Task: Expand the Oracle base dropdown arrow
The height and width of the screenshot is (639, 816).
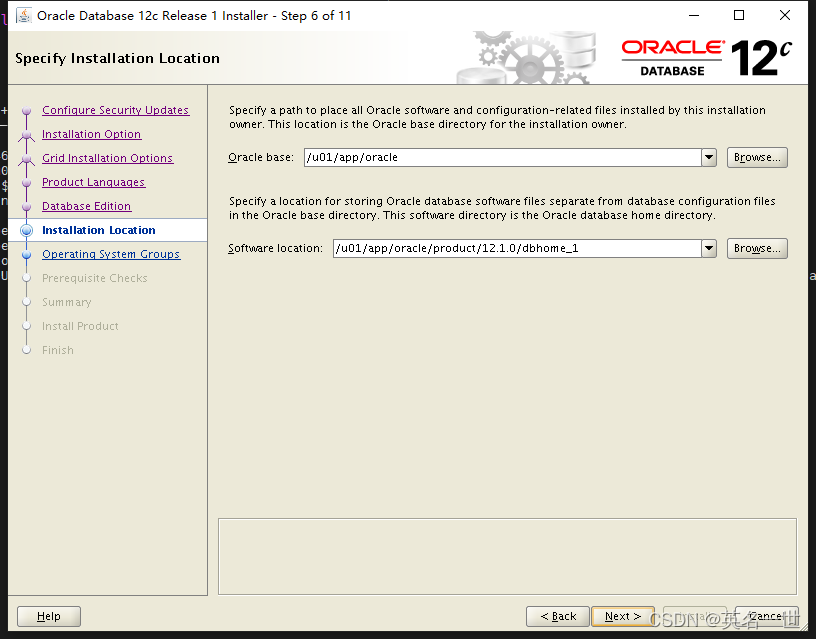Action: tap(709, 157)
